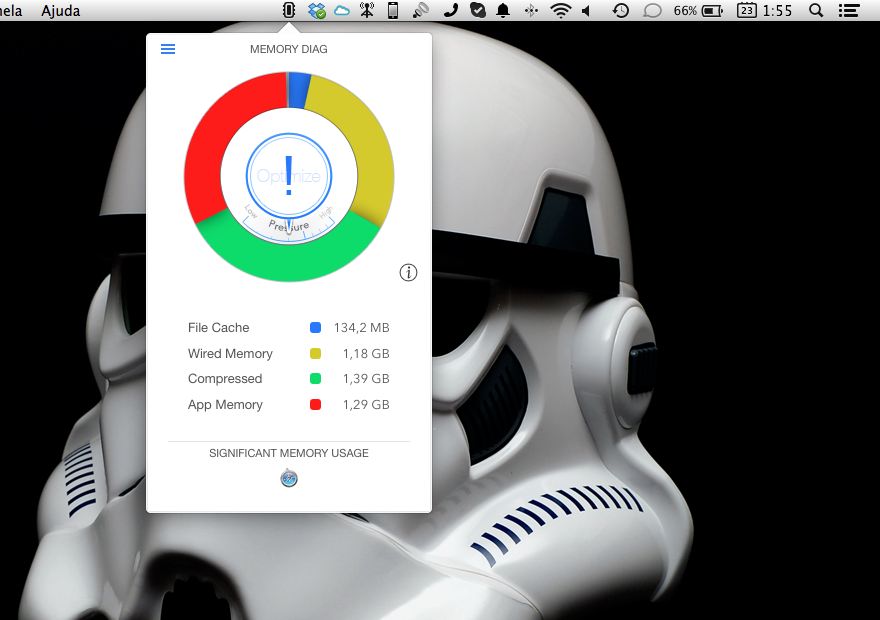Click the green Compressed color swatch
880x620 pixels.
(x=315, y=378)
